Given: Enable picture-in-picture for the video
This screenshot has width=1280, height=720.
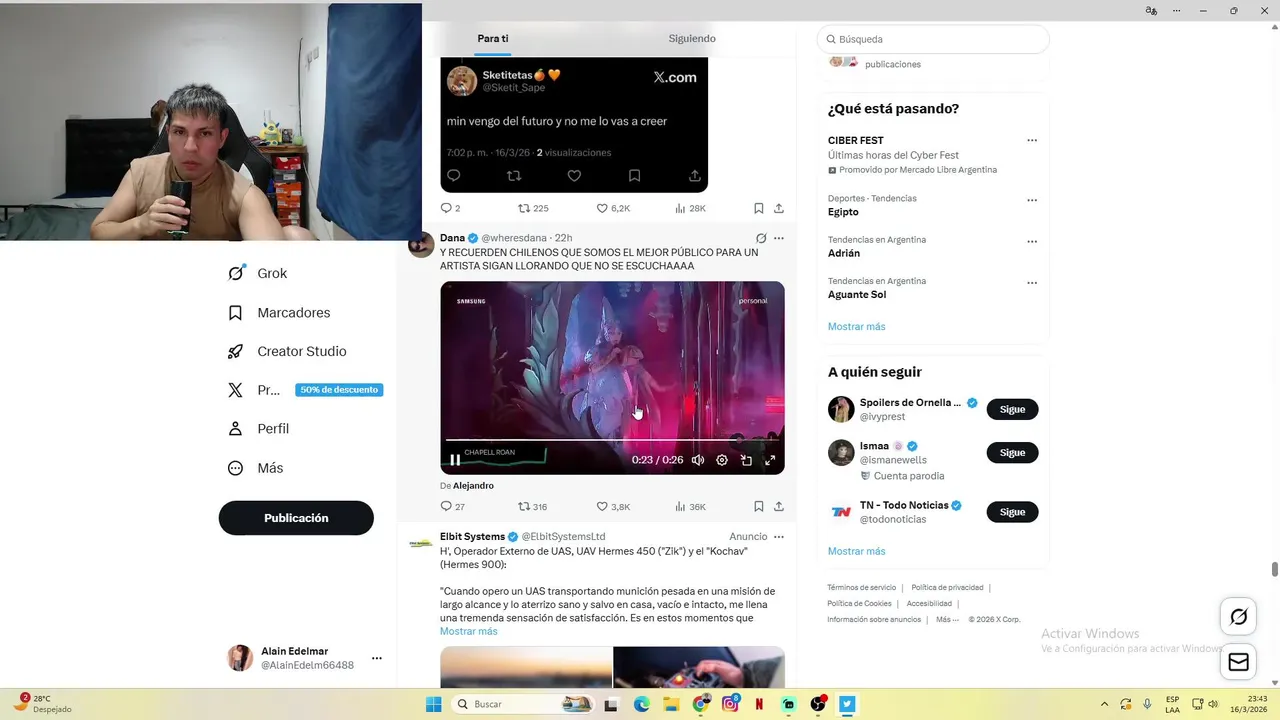Looking at the screenshot, I should pyautogui.click(x=746, y=460).
